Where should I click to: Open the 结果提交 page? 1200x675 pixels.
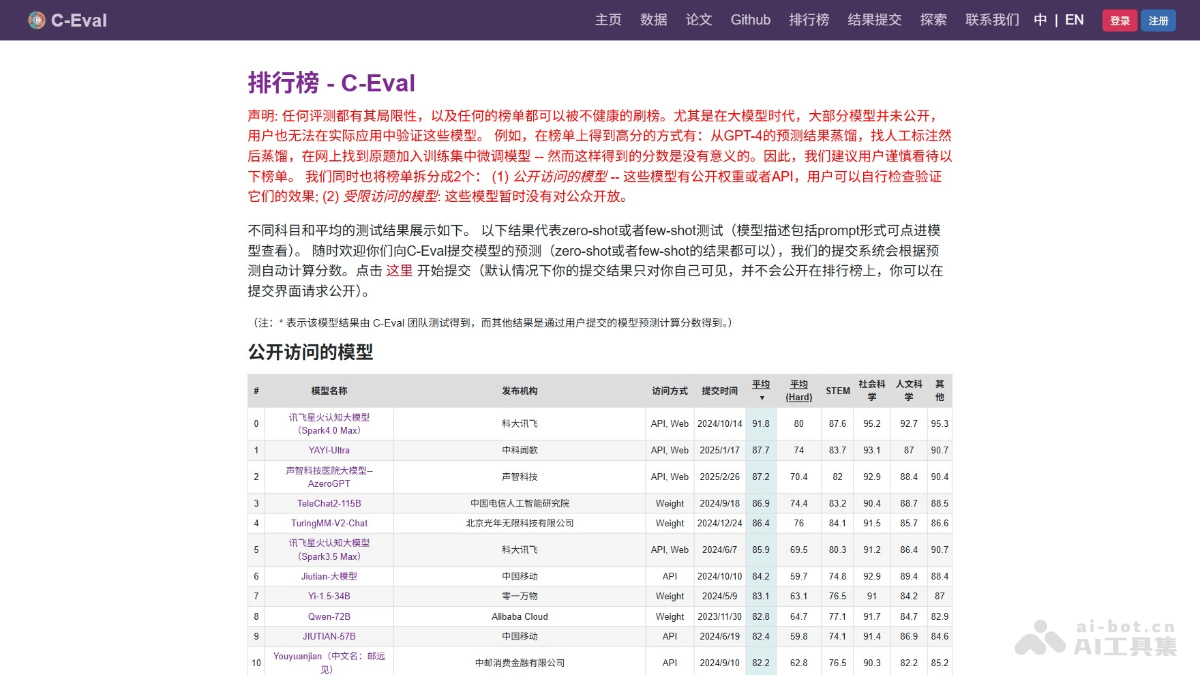coord(874,19)
